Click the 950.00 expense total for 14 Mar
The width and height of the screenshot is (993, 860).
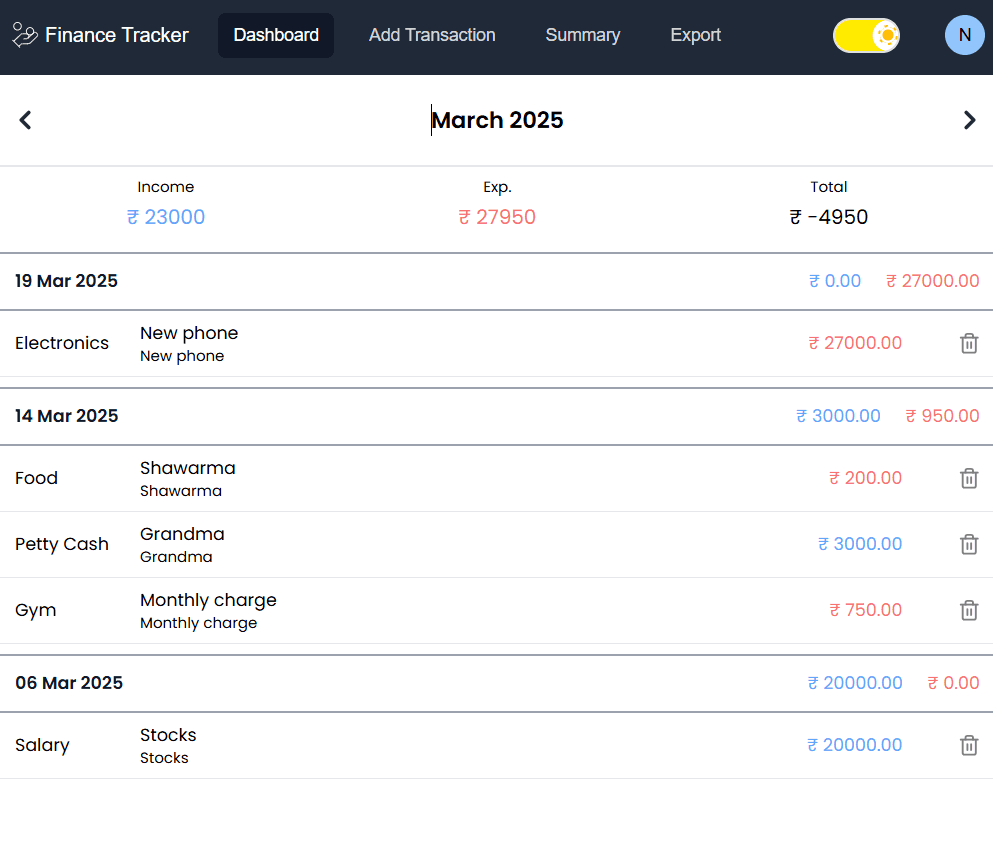point(942,415)
